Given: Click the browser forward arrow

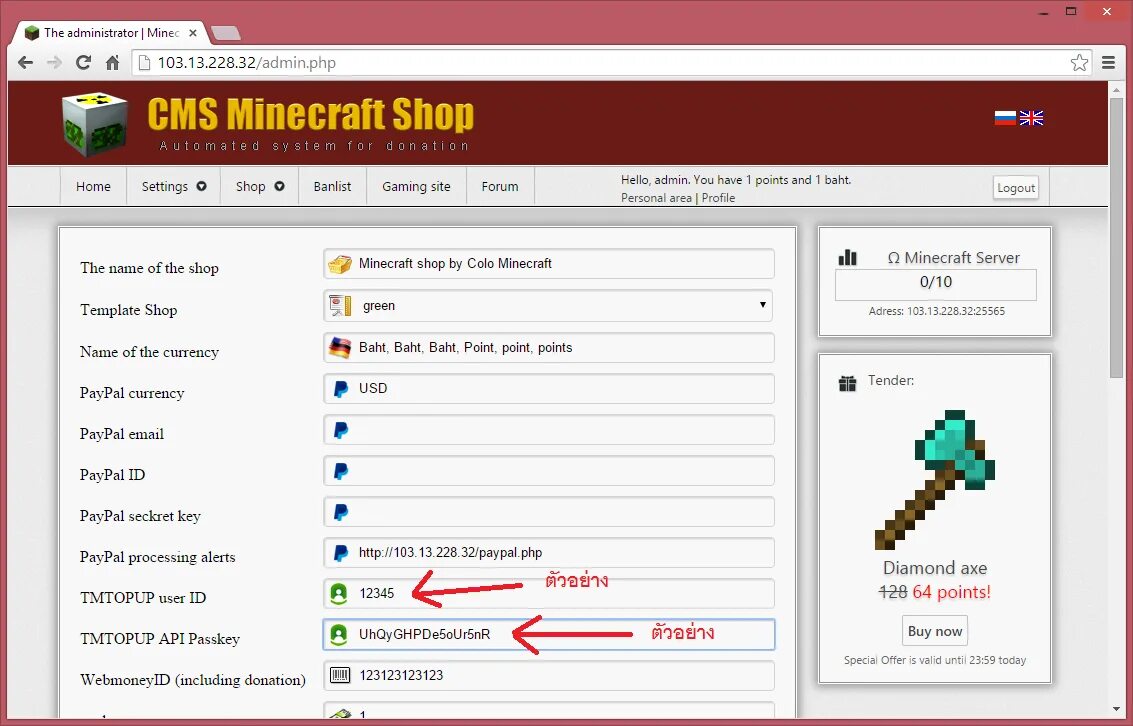Looking at the screenshot, I should (x=54, y=63).
